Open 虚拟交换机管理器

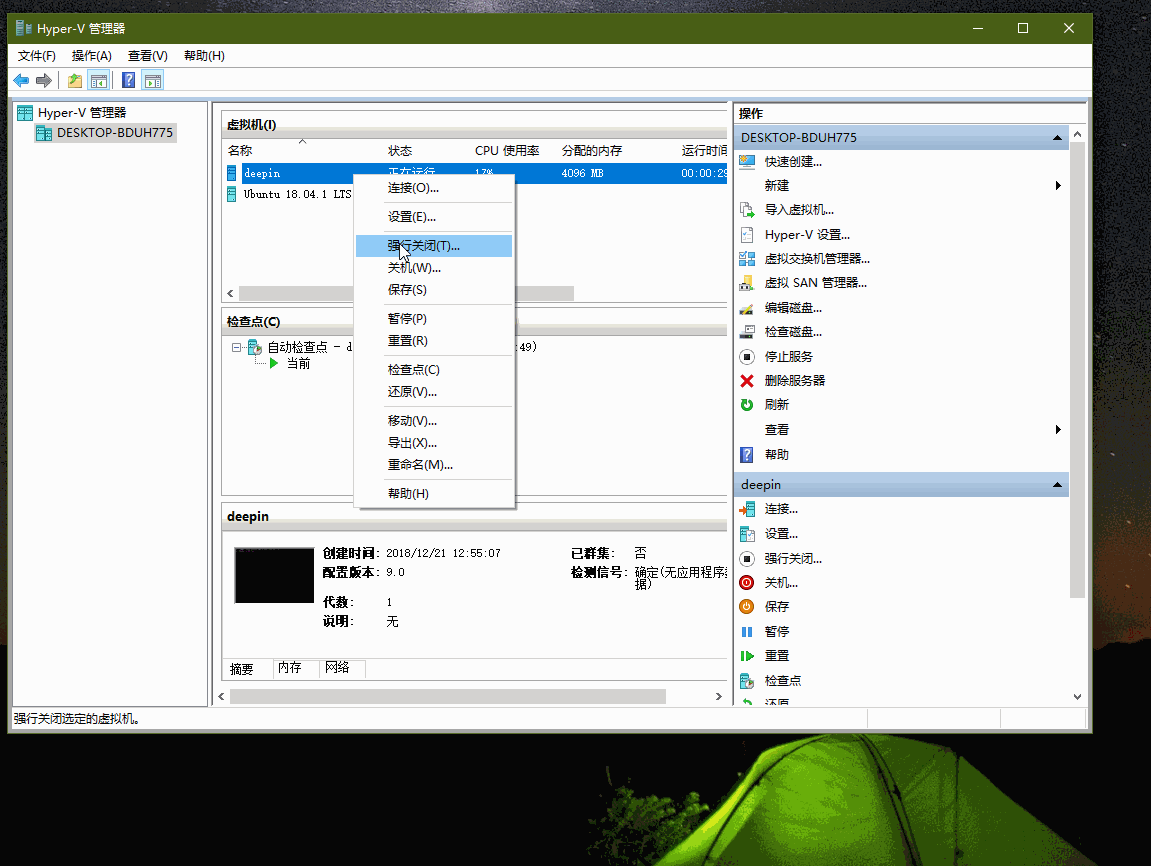817,259
